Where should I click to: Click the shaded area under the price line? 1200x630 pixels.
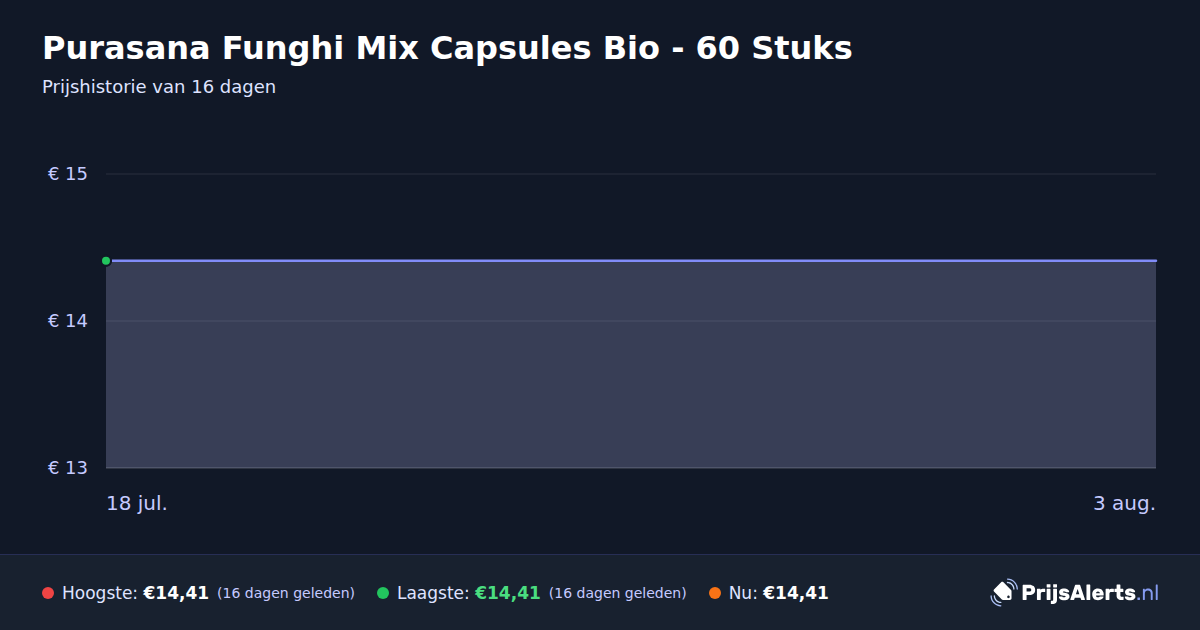631,365
